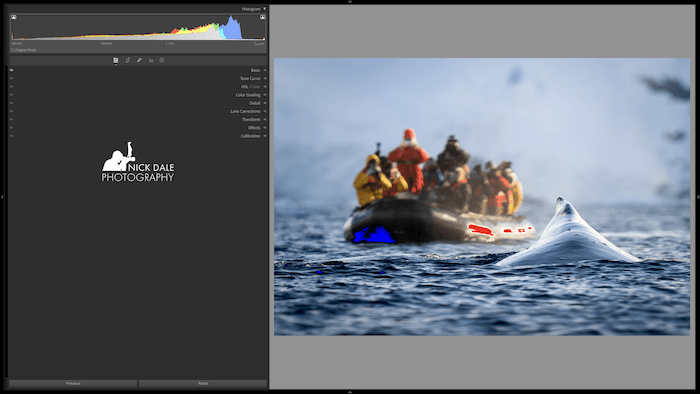Select the Edit tool icon
700x394 pixels.
tap(116, 60)
